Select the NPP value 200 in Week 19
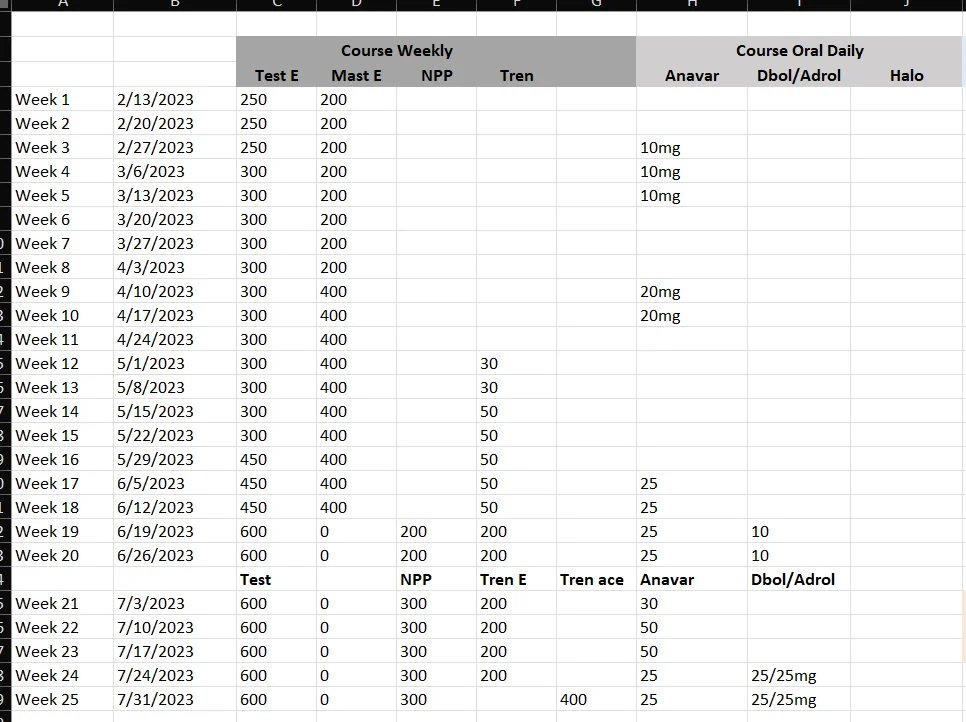Viewport: 966px width, 722px height. coord(413,532)
